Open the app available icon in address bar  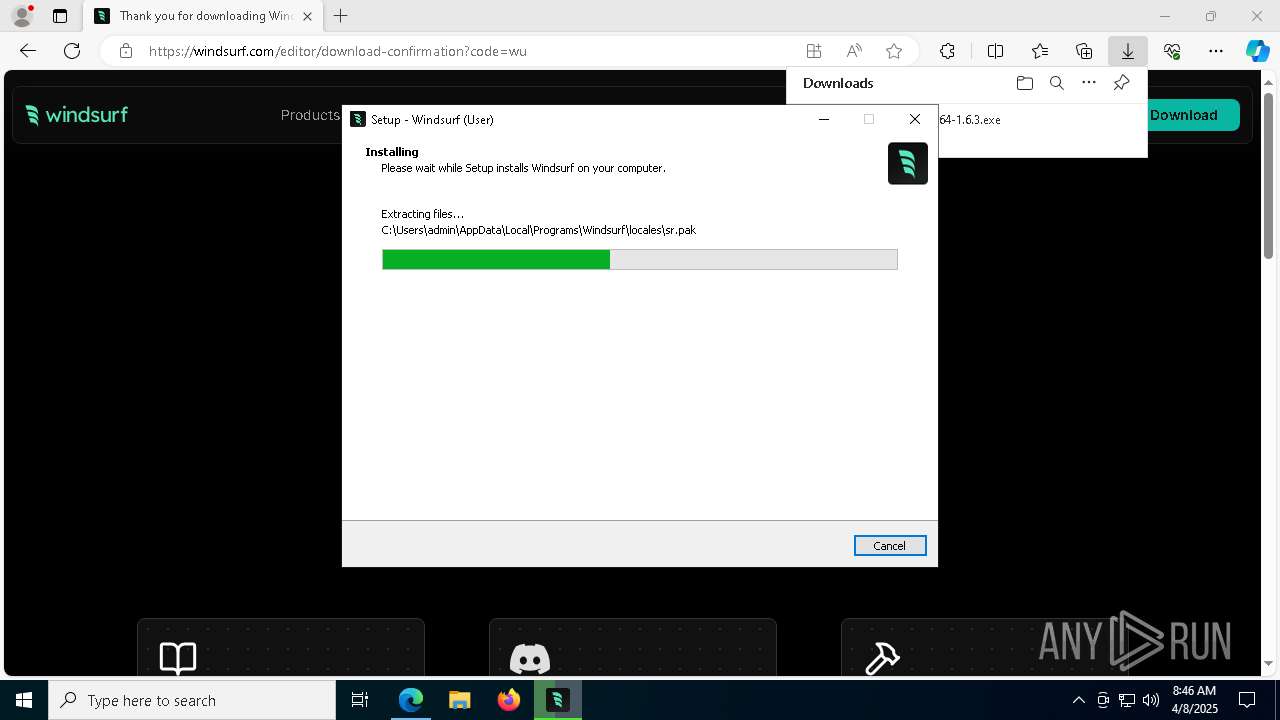pos(814,51)
